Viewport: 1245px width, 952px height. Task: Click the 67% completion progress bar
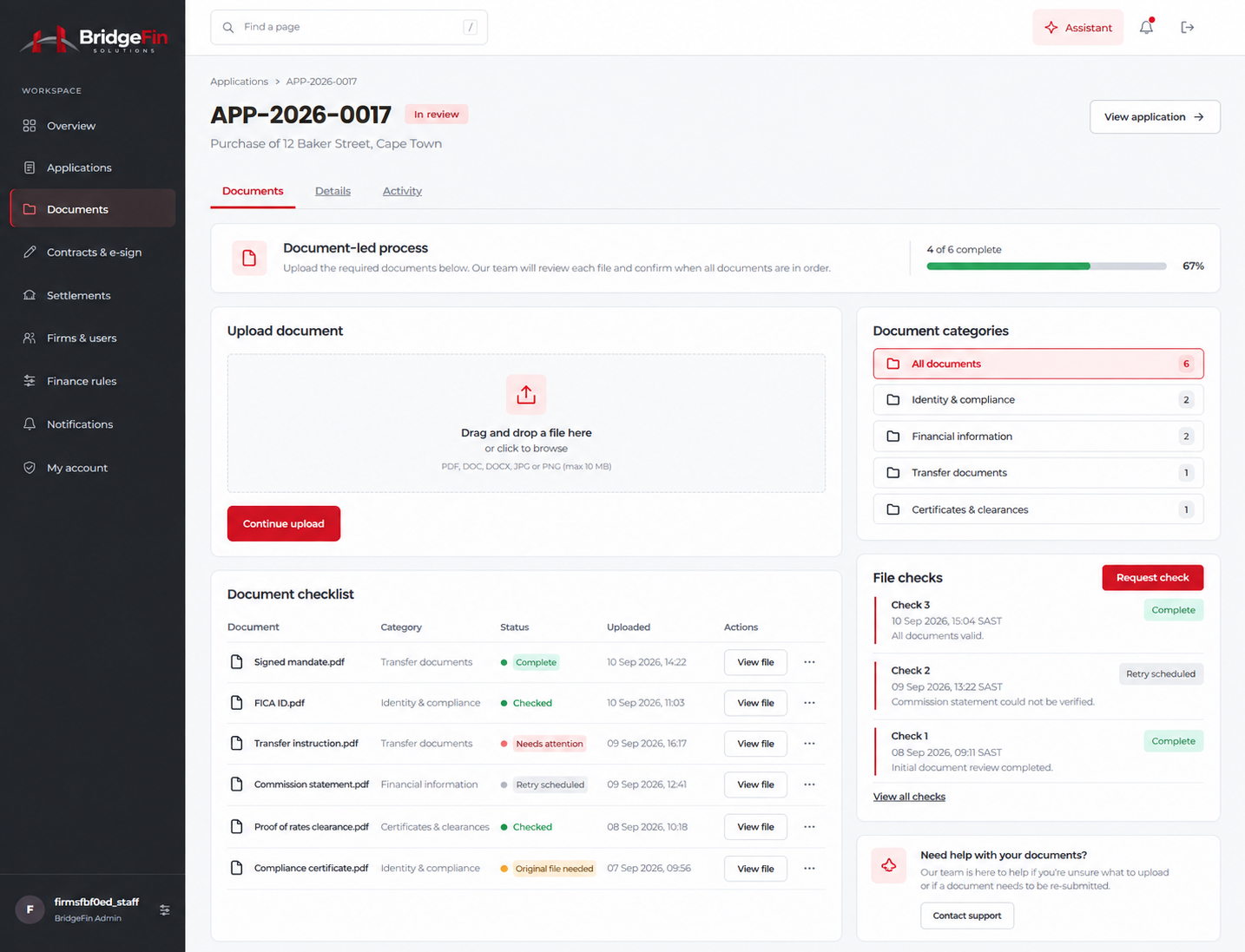click(1046, 266)
